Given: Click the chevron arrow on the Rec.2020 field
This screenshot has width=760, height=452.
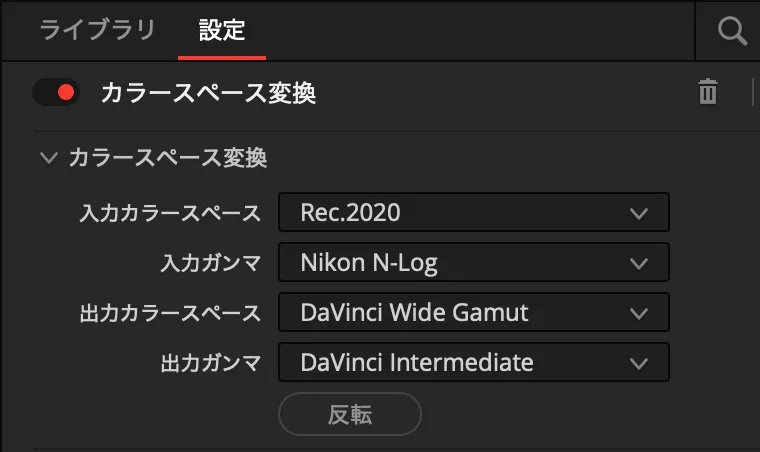Looking at the screenshot, I should [640, 212].
